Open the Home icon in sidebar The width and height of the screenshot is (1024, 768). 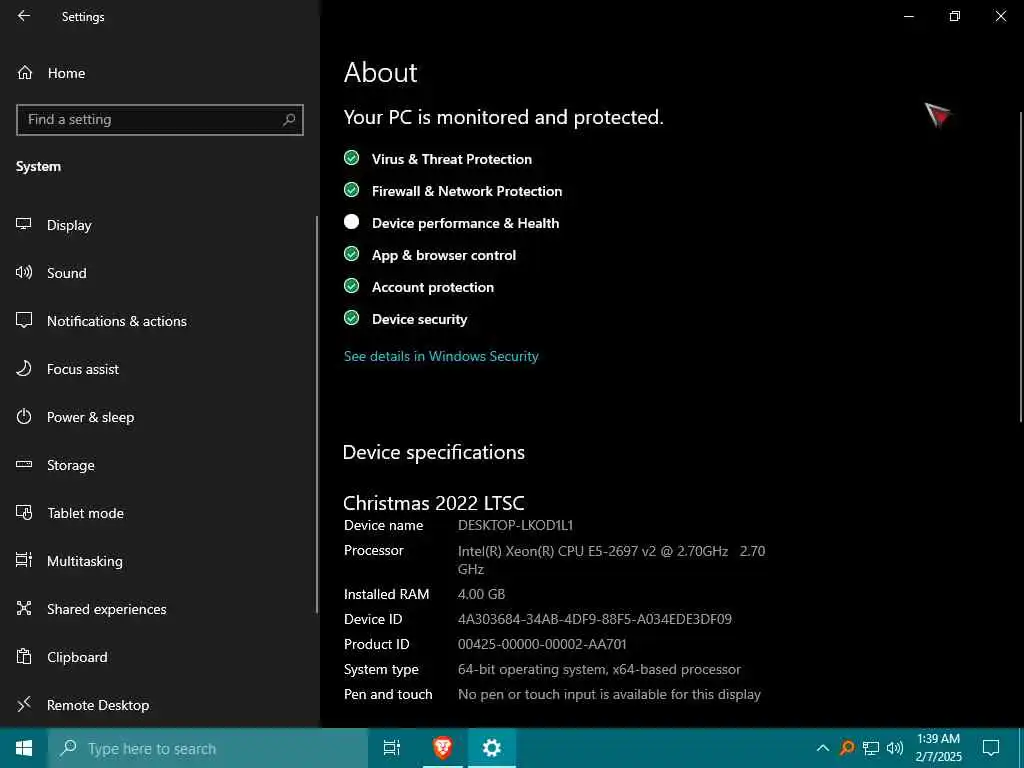(x=25, y=72)
